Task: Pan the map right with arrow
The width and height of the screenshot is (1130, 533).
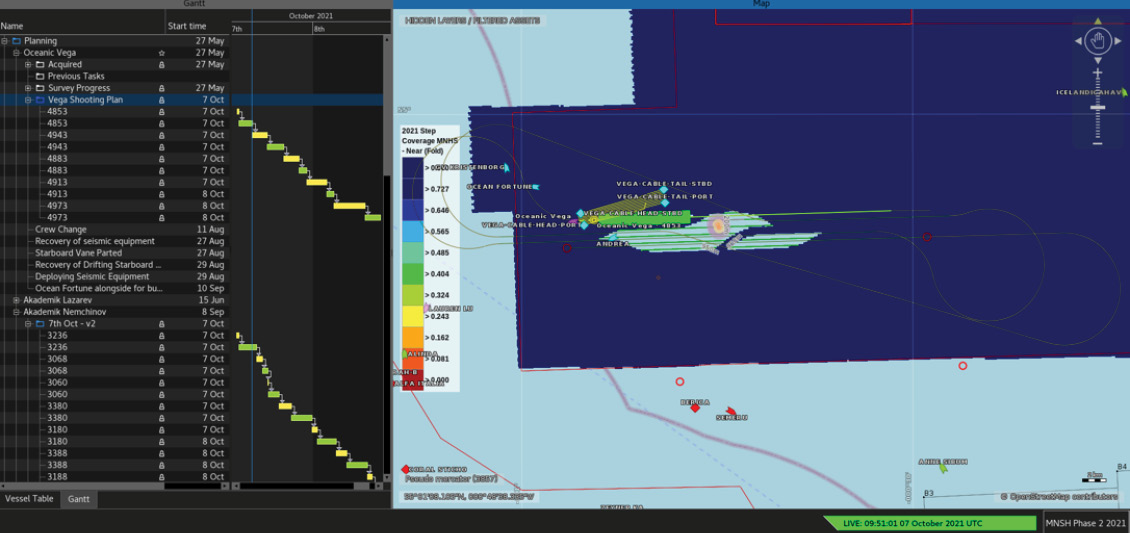Action: 1118,42
